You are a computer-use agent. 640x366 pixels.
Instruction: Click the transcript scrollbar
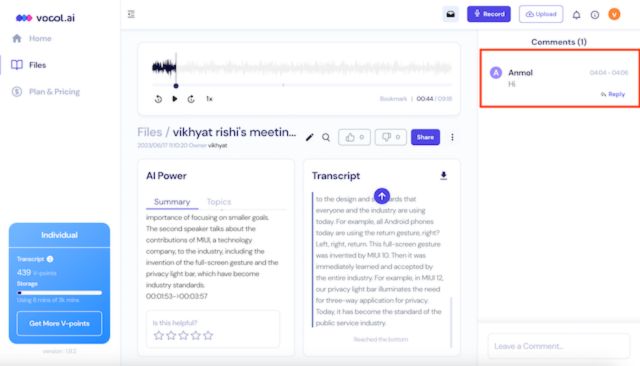(x=451, y=322)
